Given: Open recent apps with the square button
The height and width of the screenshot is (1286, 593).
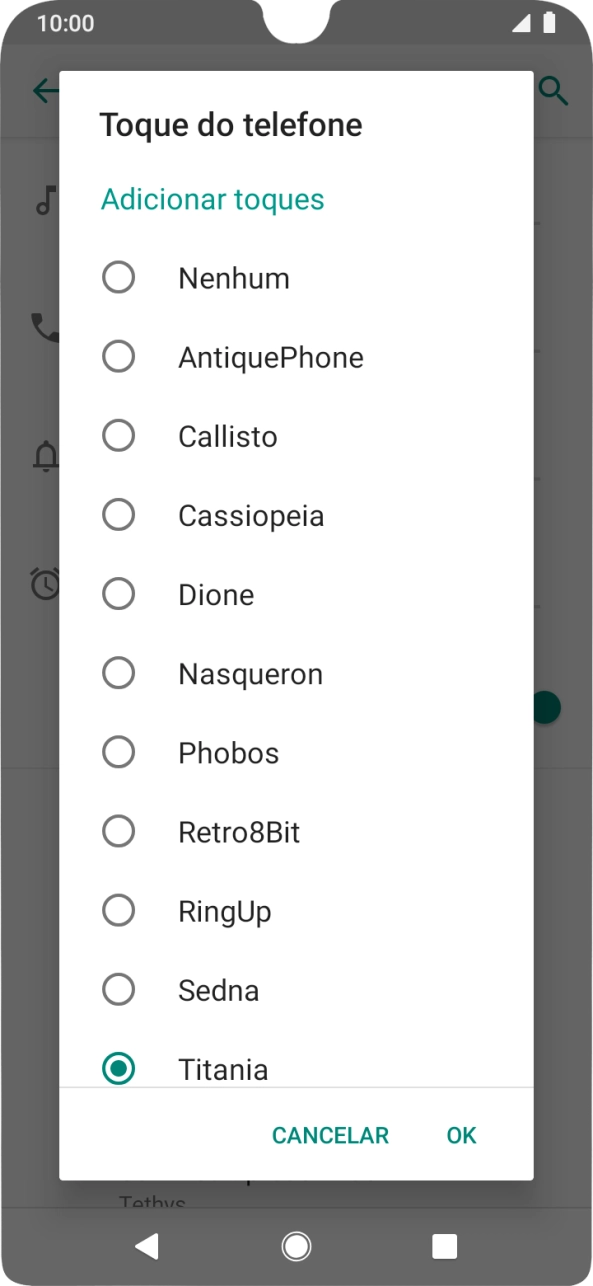Looking at the screenshot, I should (444, 1245).
